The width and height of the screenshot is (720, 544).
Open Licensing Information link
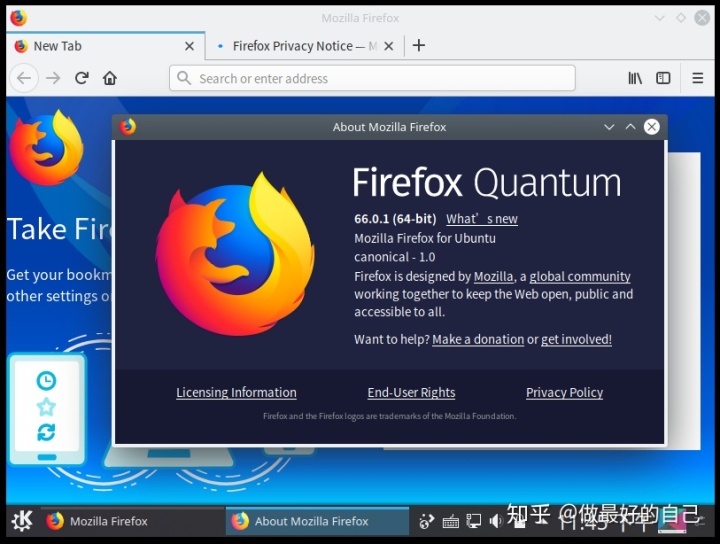pyautogui.click(x=236, y=393)
